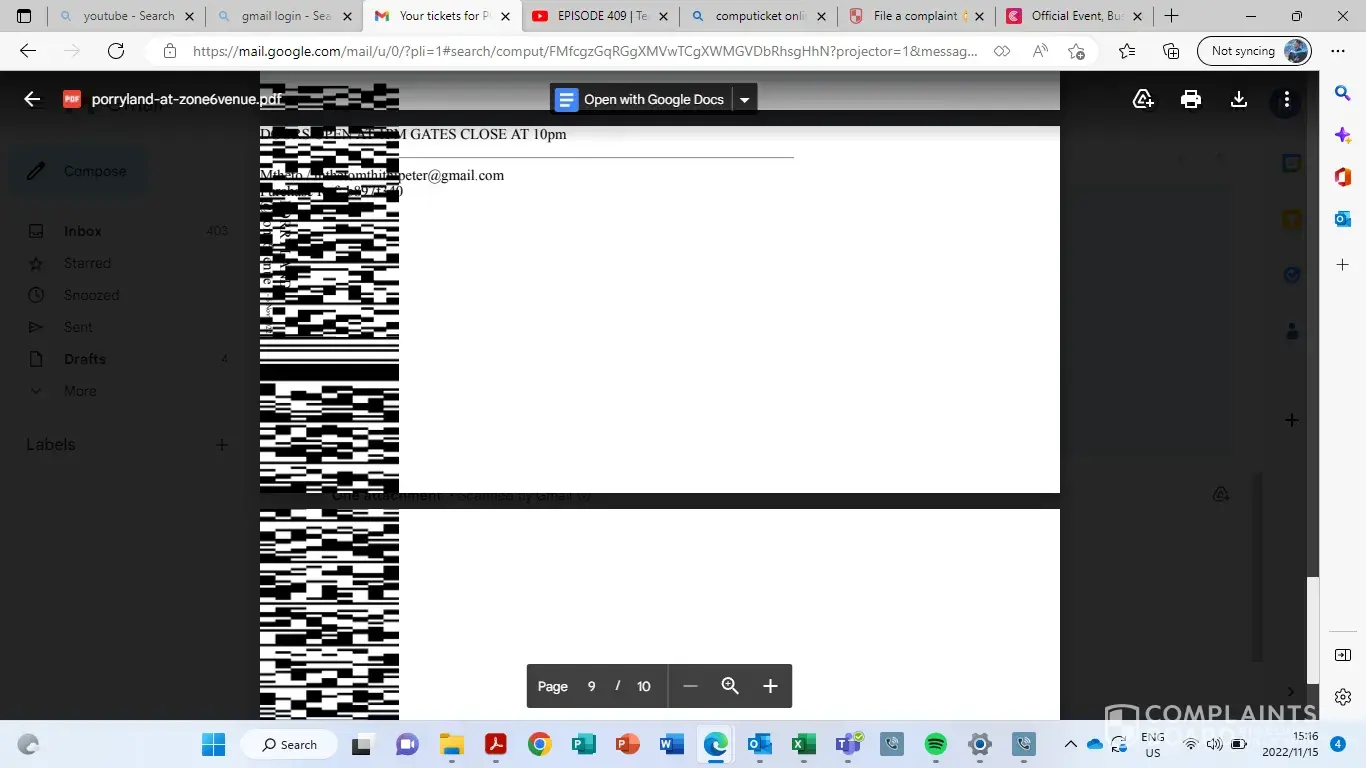
Task: Open Adobe Acrobat from the taskbar
Action: 495,744
